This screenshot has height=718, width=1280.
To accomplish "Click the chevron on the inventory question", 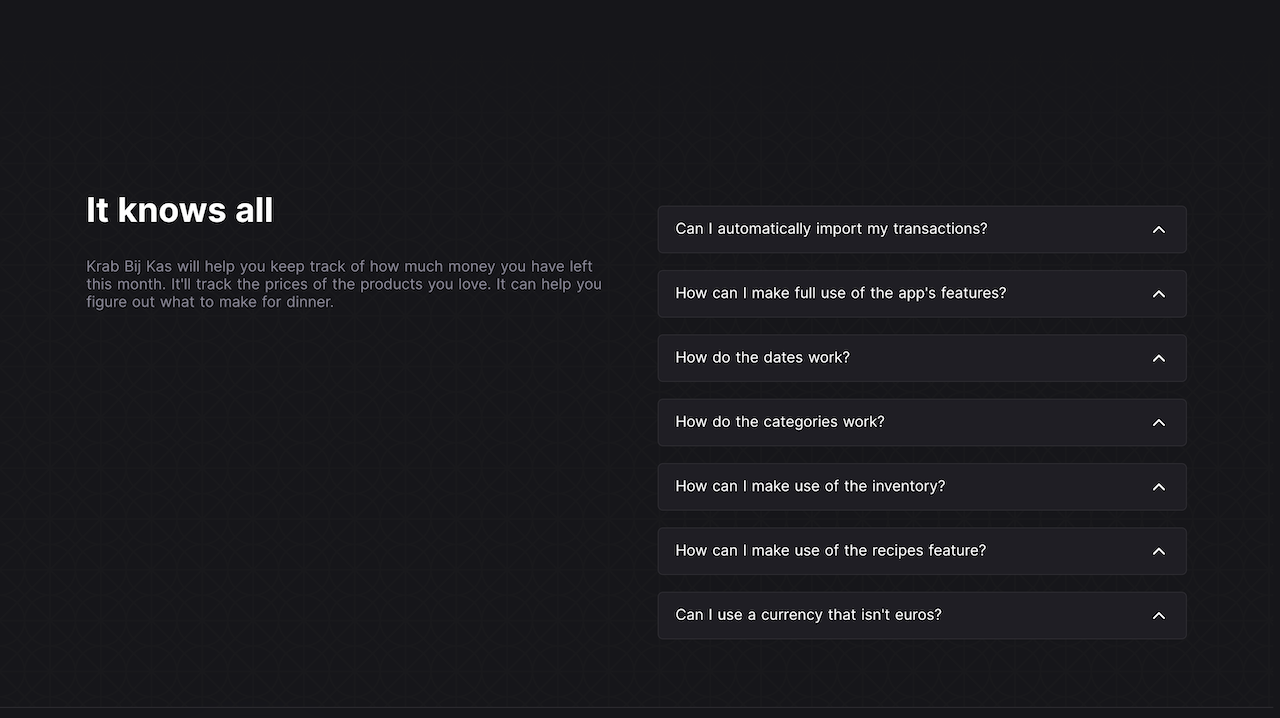I will point(1158,486).
